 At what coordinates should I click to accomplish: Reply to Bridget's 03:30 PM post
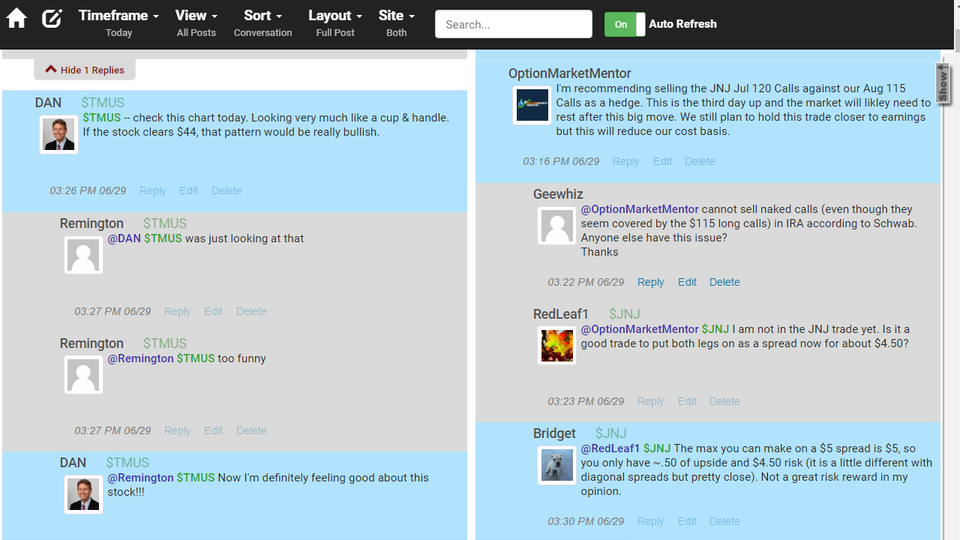650,521
